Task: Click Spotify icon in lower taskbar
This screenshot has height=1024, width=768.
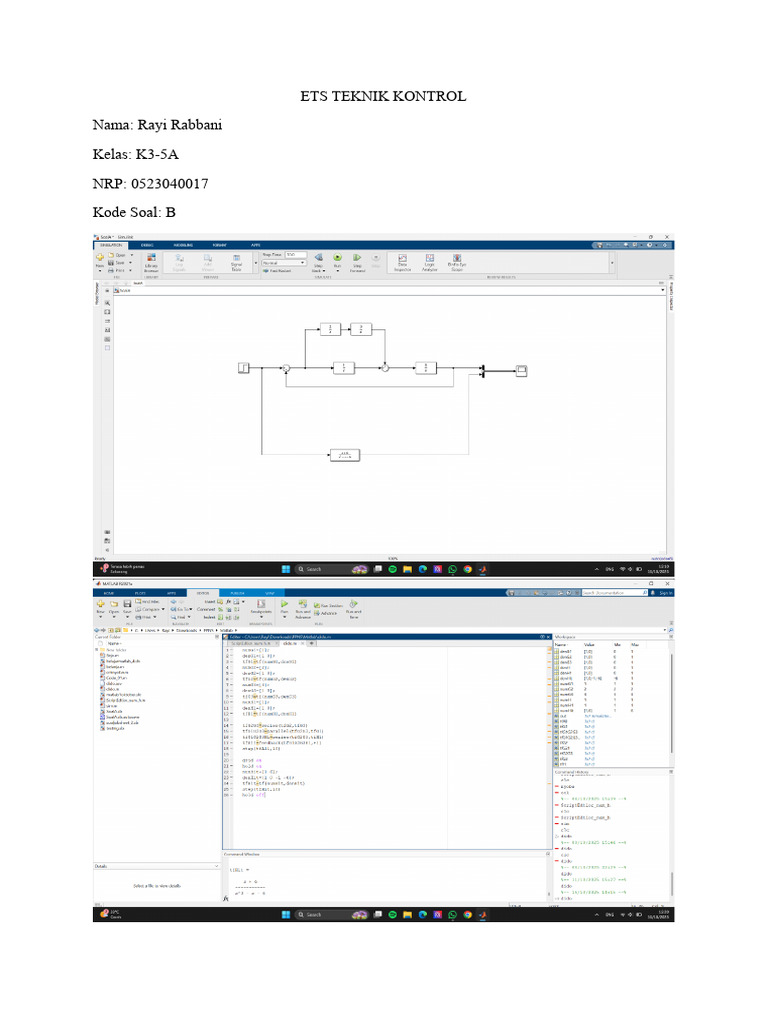Action: [x=392, y=915]
